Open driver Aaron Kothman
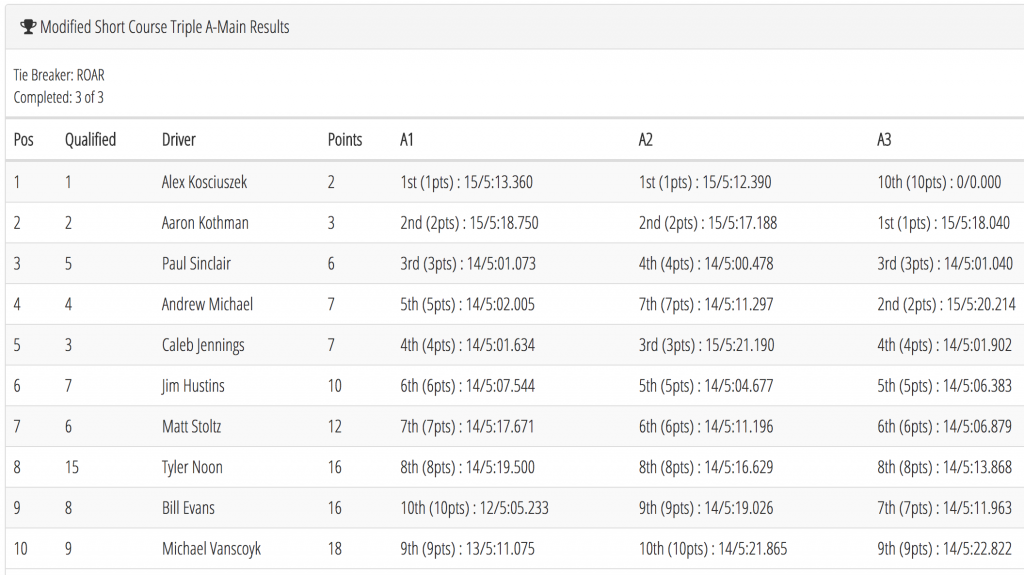 pos(205,223)
